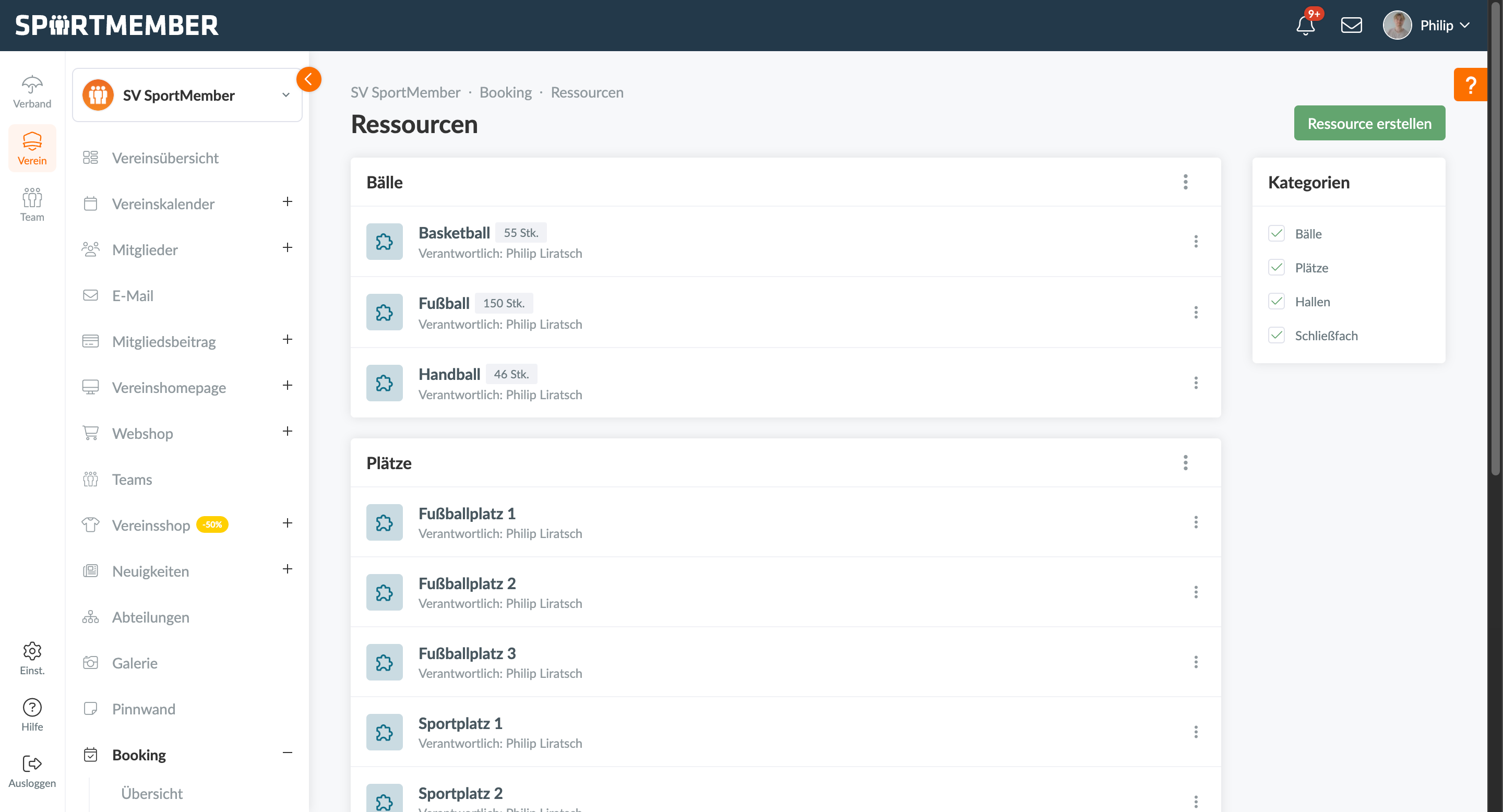The image size is (1503, 812).
Task: Click the Ressource erstellen button
Action: coord(1369,124)
